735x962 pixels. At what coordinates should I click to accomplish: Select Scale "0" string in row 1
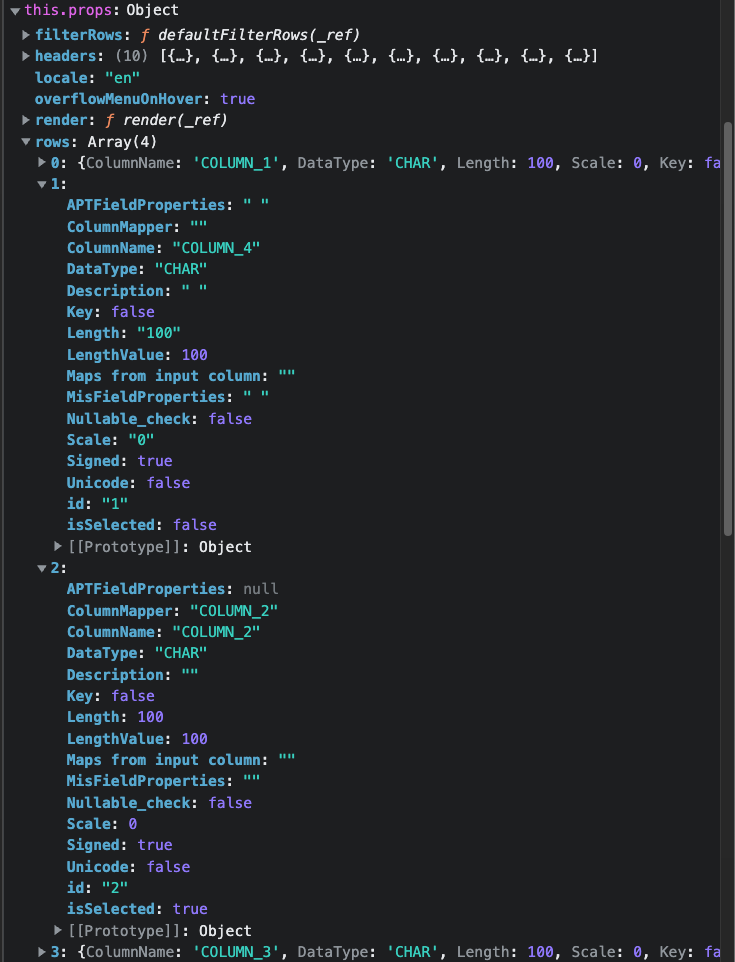[x=141, y=440]
